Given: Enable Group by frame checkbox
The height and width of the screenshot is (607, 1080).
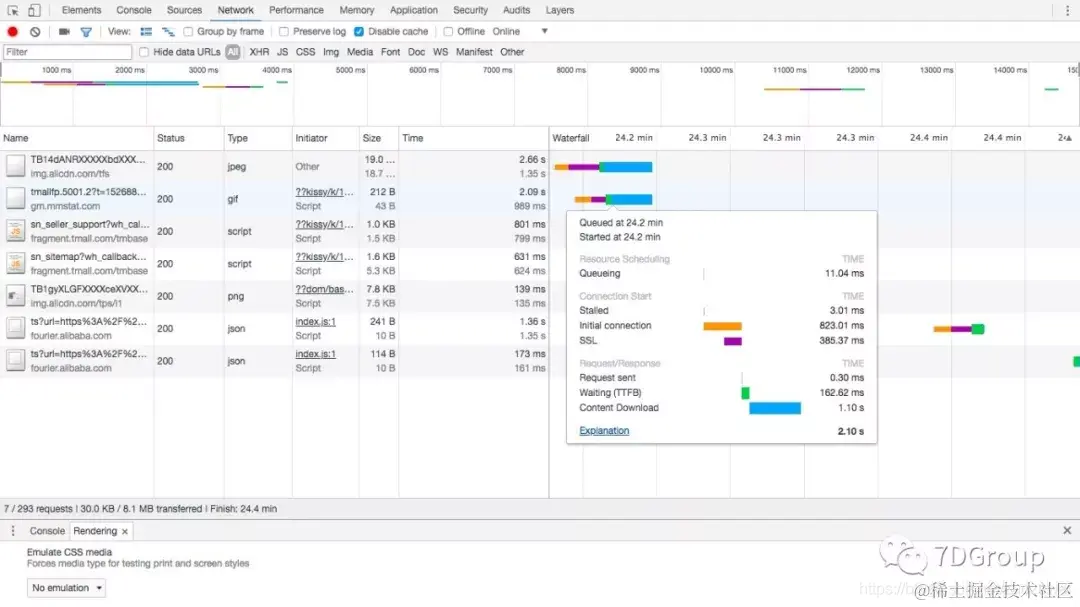Looking at the screenshot, I should point(188,32).
